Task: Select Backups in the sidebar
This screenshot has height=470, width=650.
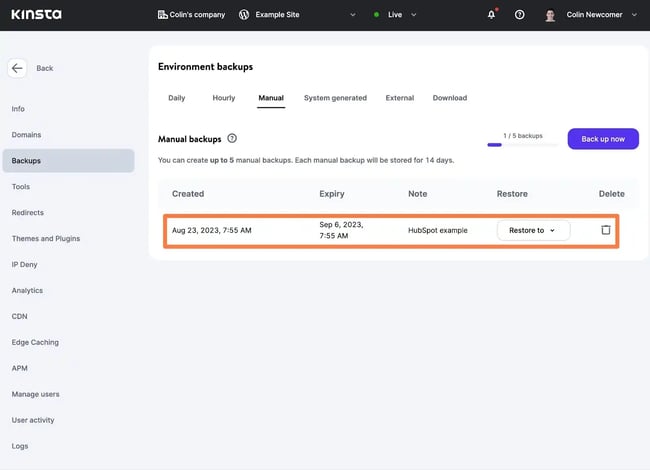Action: click(68, 160)
